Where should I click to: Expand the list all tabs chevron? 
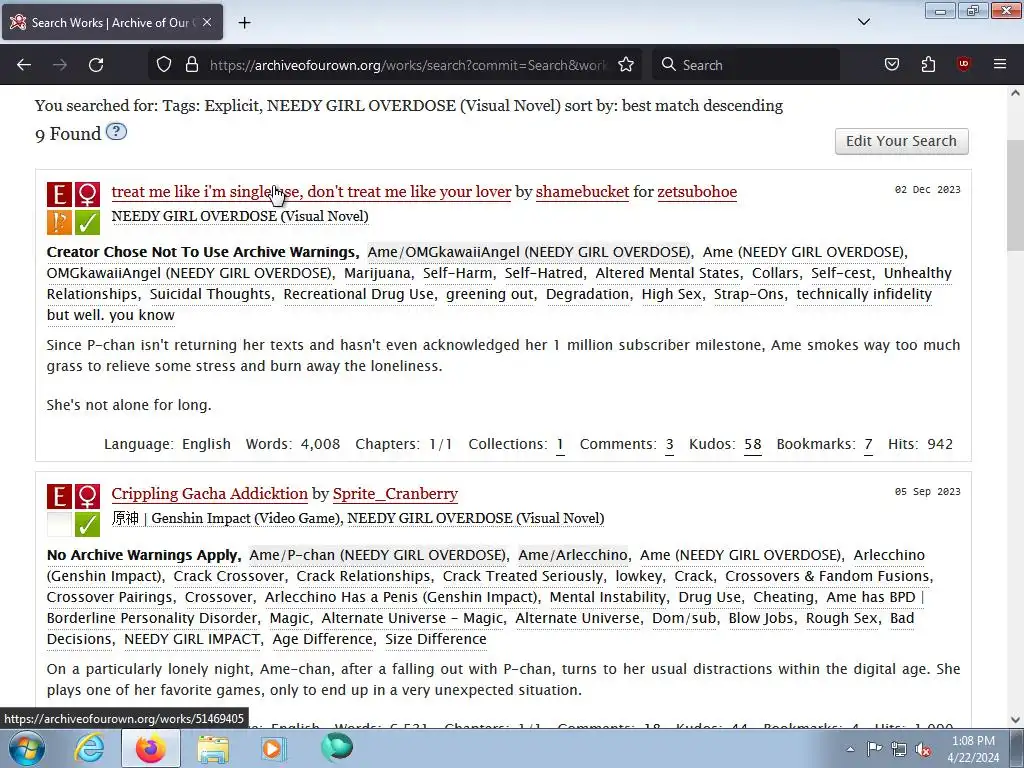point(863,22)
